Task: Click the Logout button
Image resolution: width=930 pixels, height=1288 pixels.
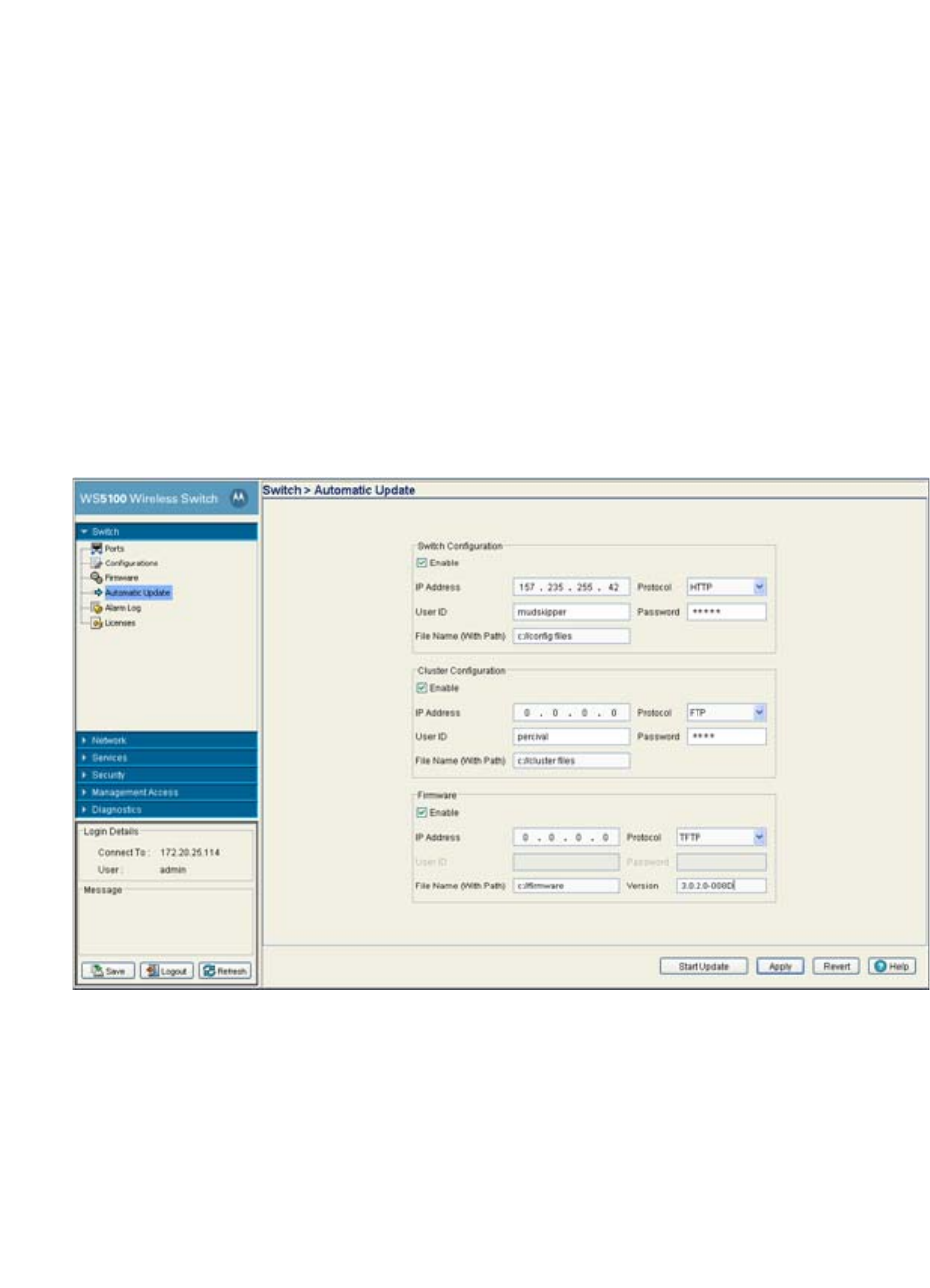Action: pos(166,971)
